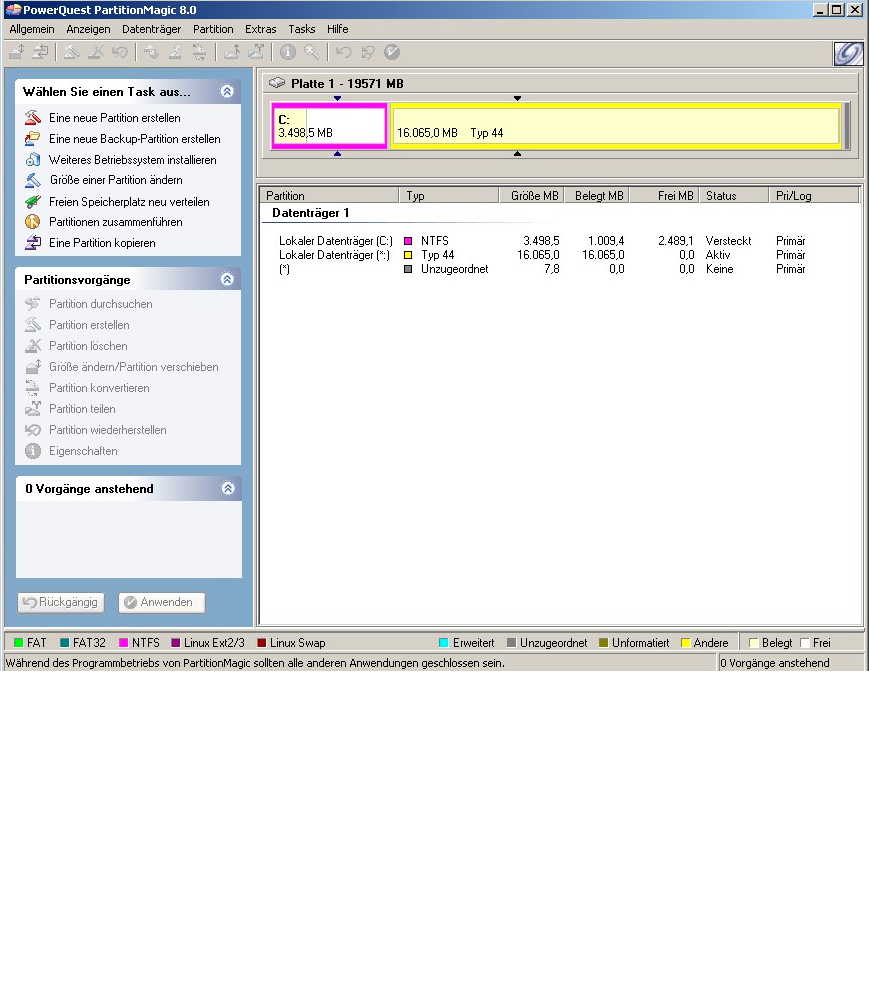Click the 'Platte 1 - 19571 MB' title
Image resolution: width=869 pixels, height=1000 pixels.
coord(347,84)
